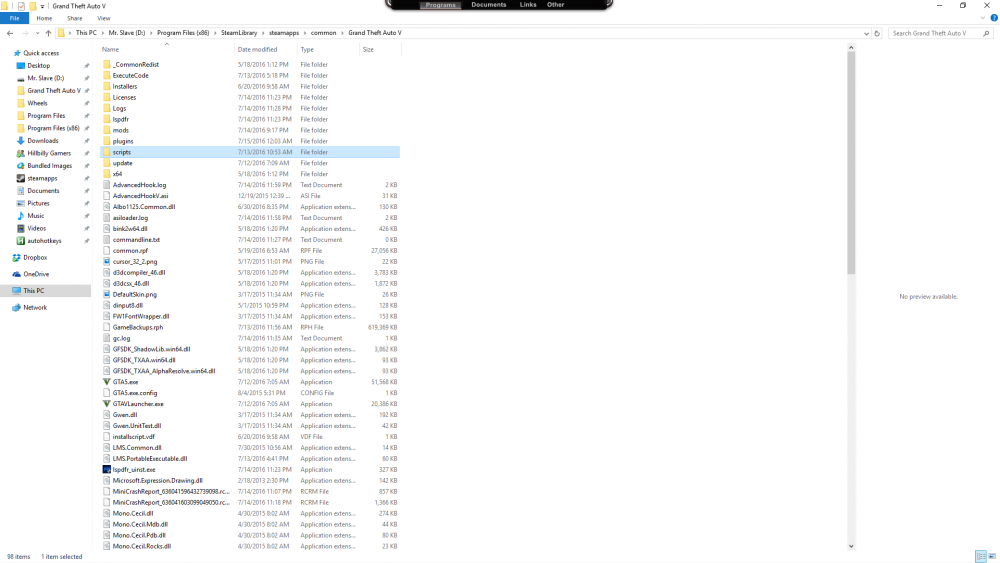Open recent locations dropdown arrow

pos(37,33)
